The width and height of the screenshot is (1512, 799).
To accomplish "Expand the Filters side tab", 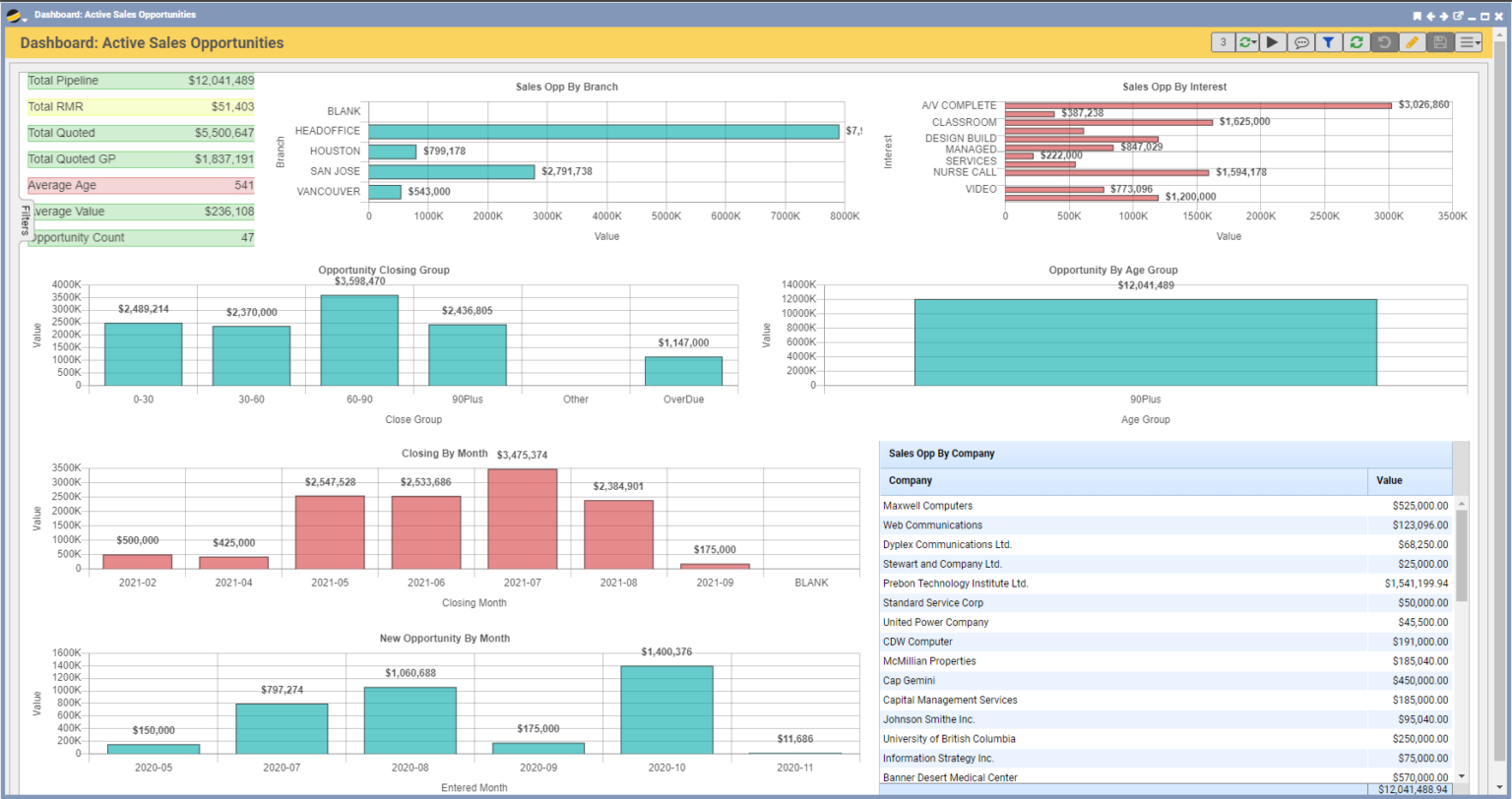I will coord(25,220).
